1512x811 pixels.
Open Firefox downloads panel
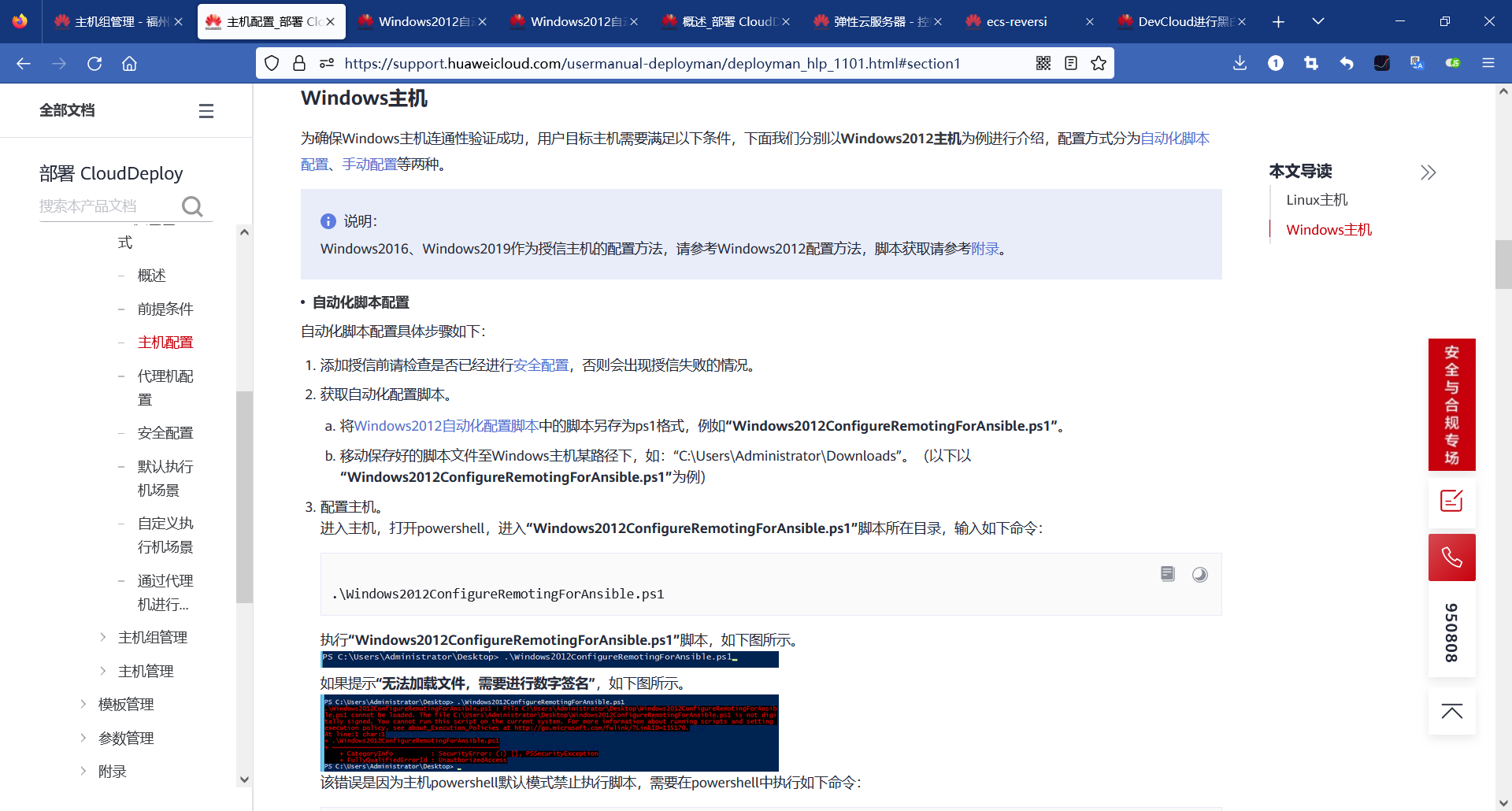pyautogui.click(x=1240, y=63)
